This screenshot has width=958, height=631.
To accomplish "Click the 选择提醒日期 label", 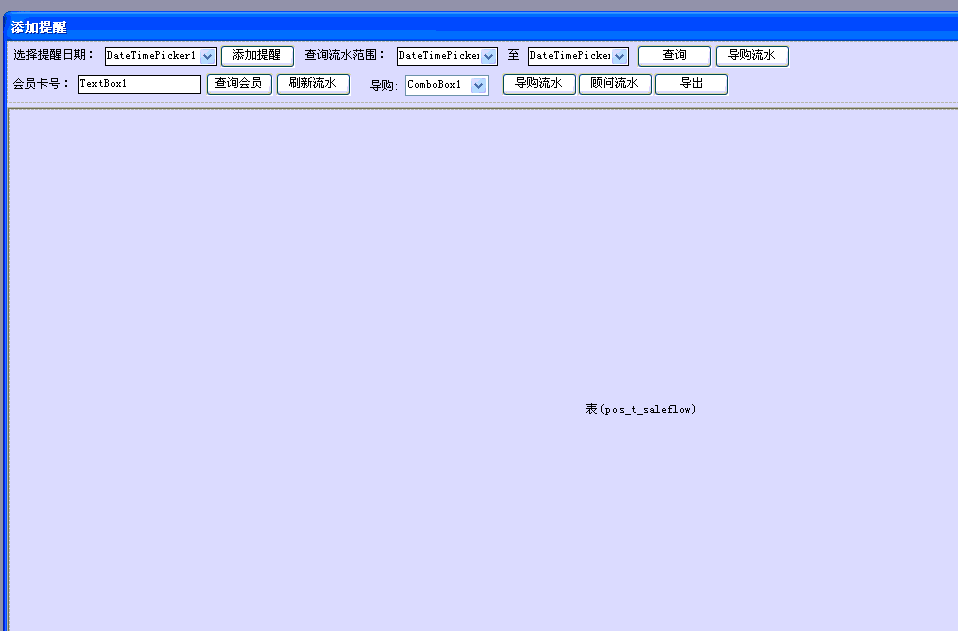I will [53, 55].
